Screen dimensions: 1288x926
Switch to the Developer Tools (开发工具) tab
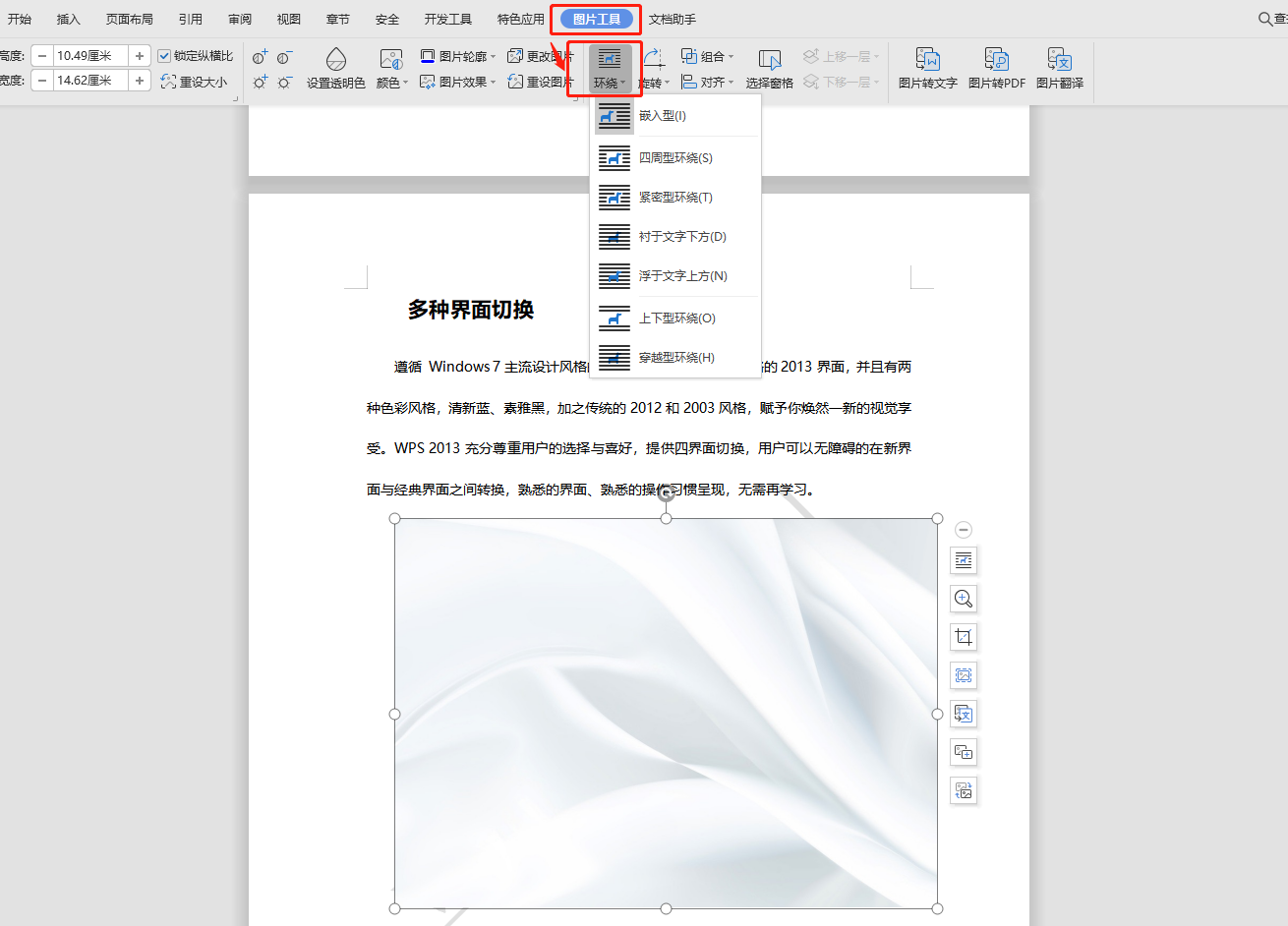coord(448,19)
